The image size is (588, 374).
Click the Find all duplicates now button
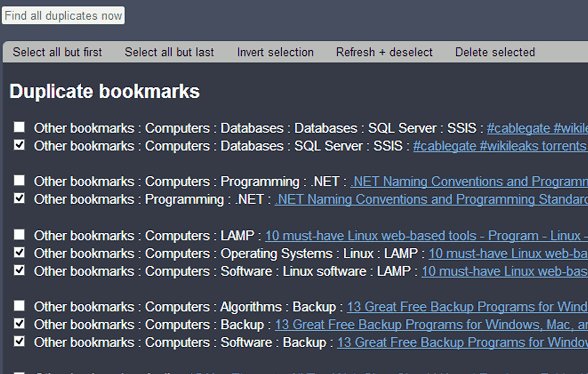click(63, 15)
